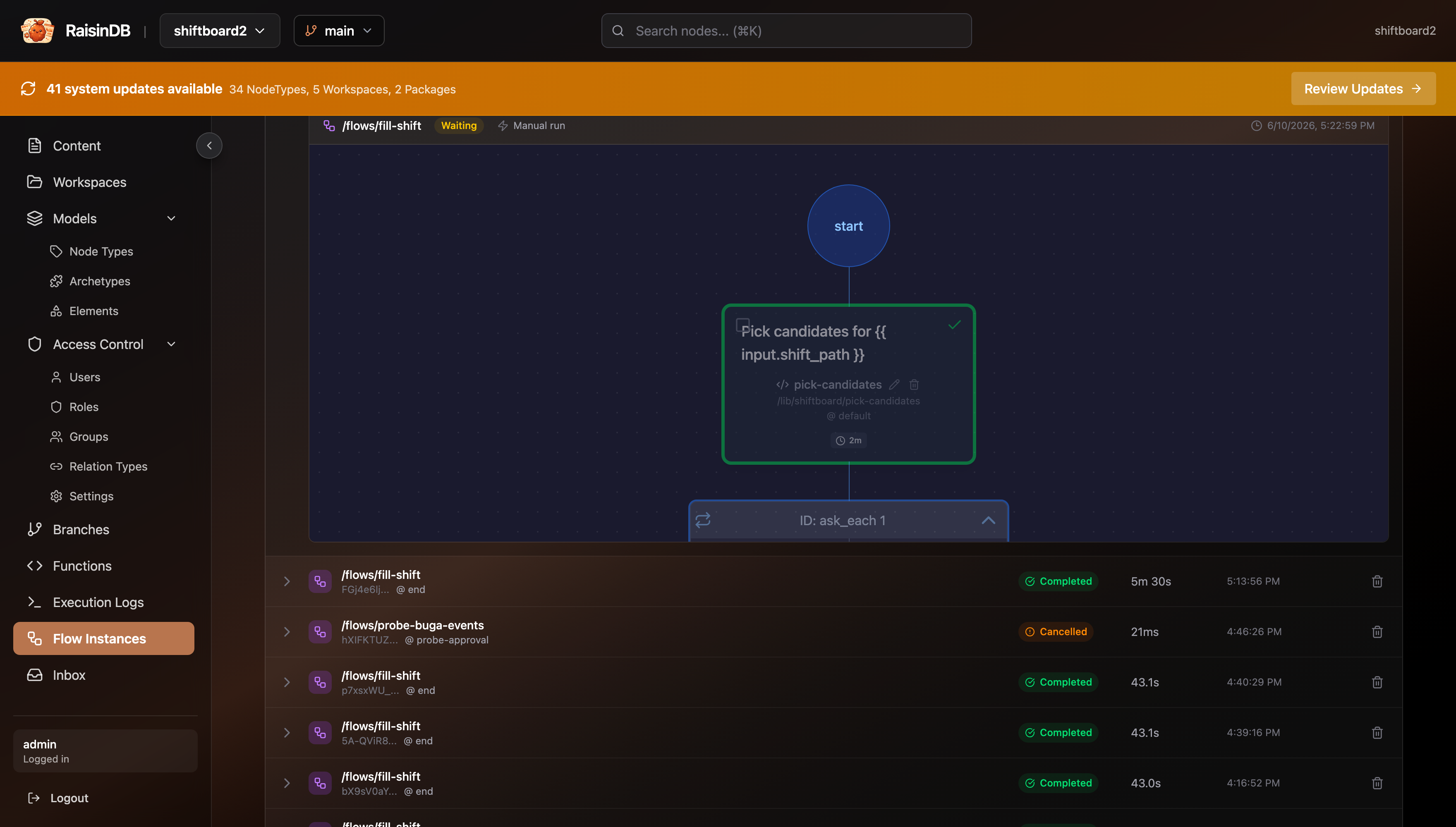1456x827 pixels.
Task: Focus the Search nodes input field
Action: (786, 31)
